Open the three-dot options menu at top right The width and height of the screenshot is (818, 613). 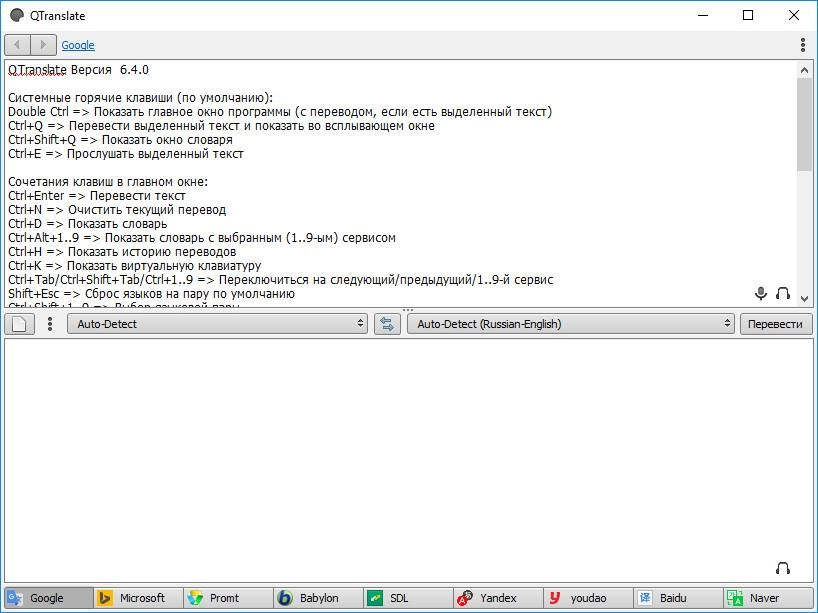click(803, 45)
